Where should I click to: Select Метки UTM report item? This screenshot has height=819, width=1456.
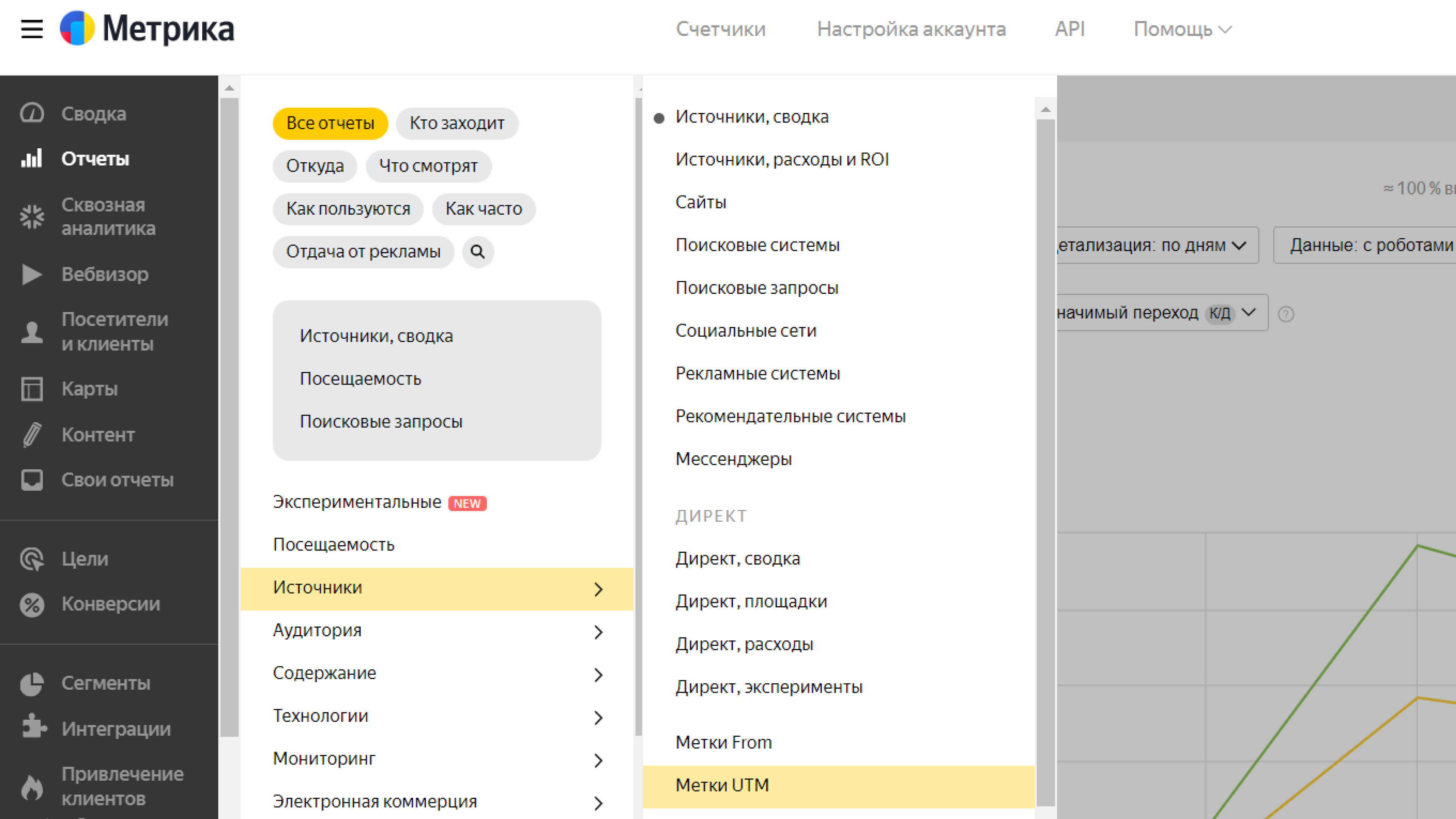click(722, 785)
